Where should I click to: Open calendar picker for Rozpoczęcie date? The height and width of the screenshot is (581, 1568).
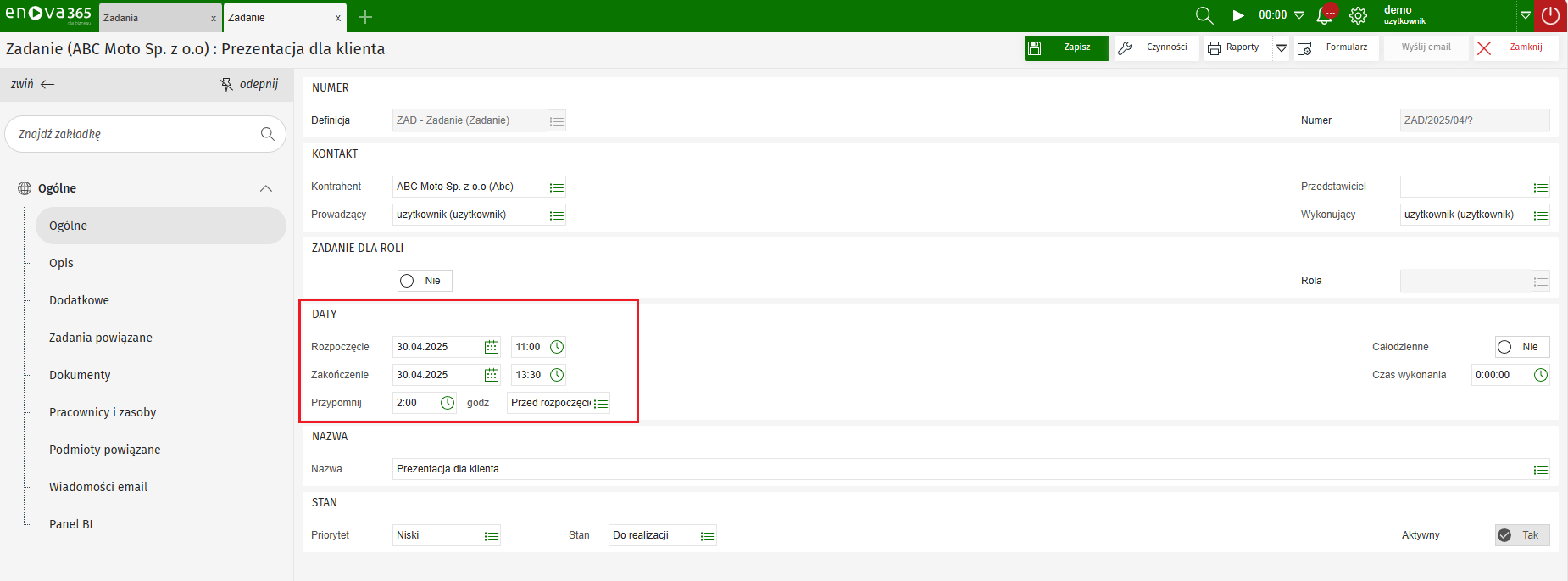pos(491,347)
